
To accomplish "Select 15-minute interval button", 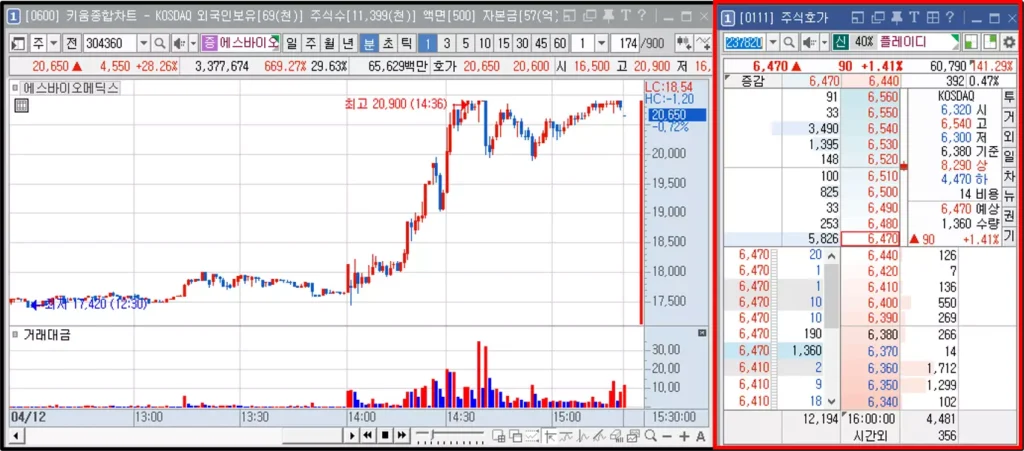I will (x=504, y=44).
